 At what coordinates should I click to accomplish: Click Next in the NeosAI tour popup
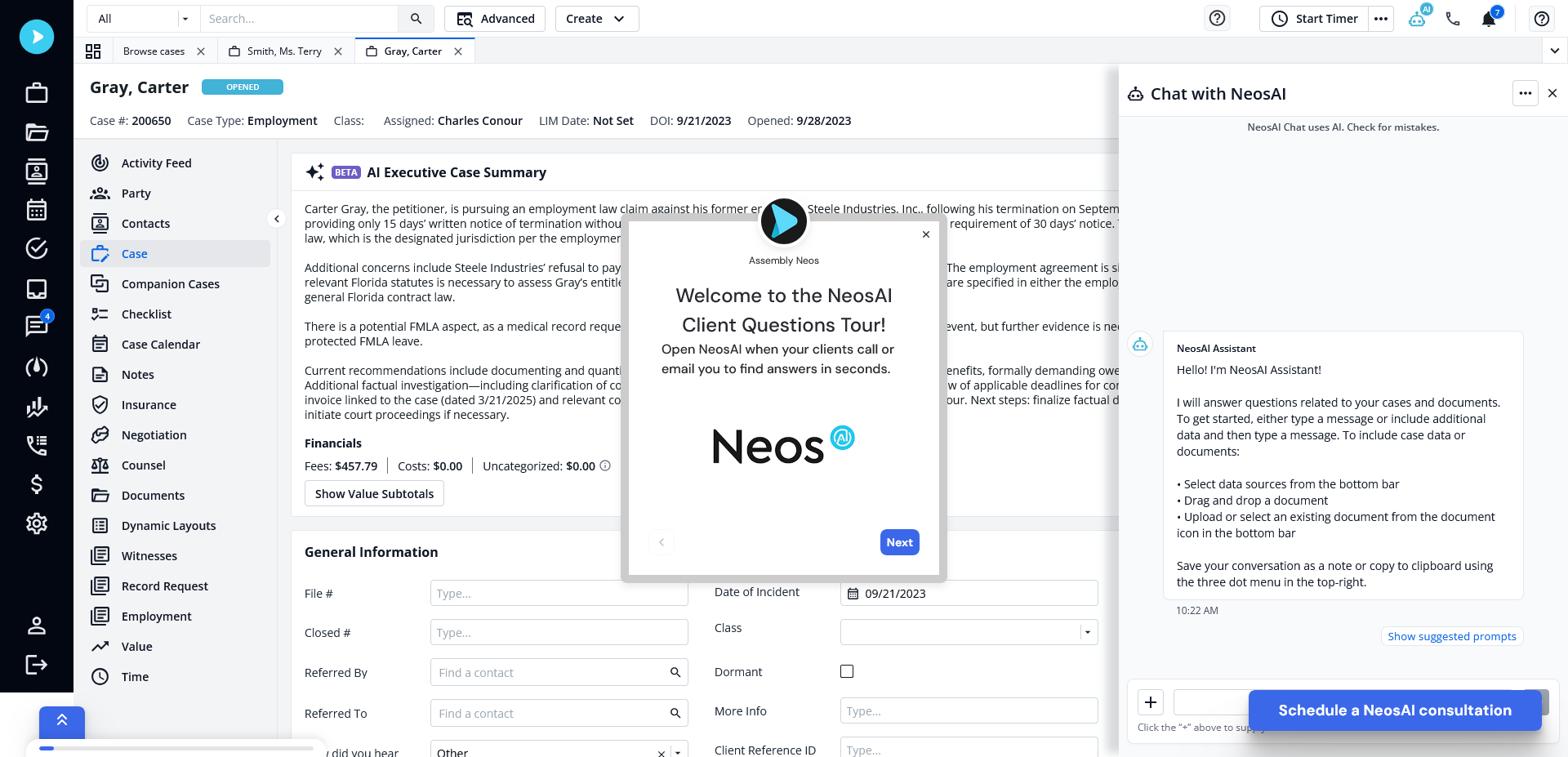point(898,541)
